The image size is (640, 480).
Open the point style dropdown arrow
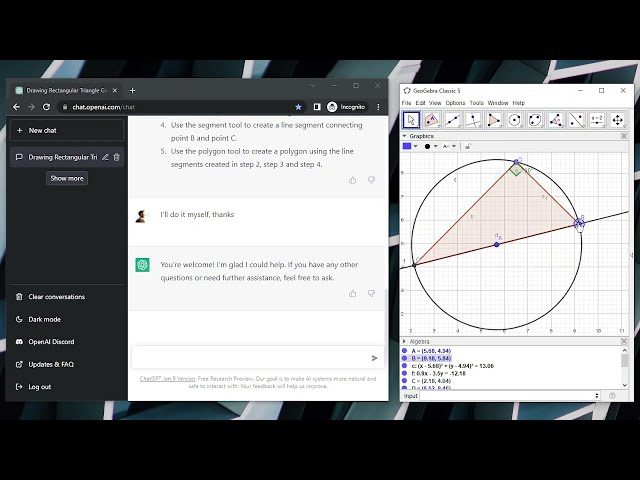[x=436, y=146]
